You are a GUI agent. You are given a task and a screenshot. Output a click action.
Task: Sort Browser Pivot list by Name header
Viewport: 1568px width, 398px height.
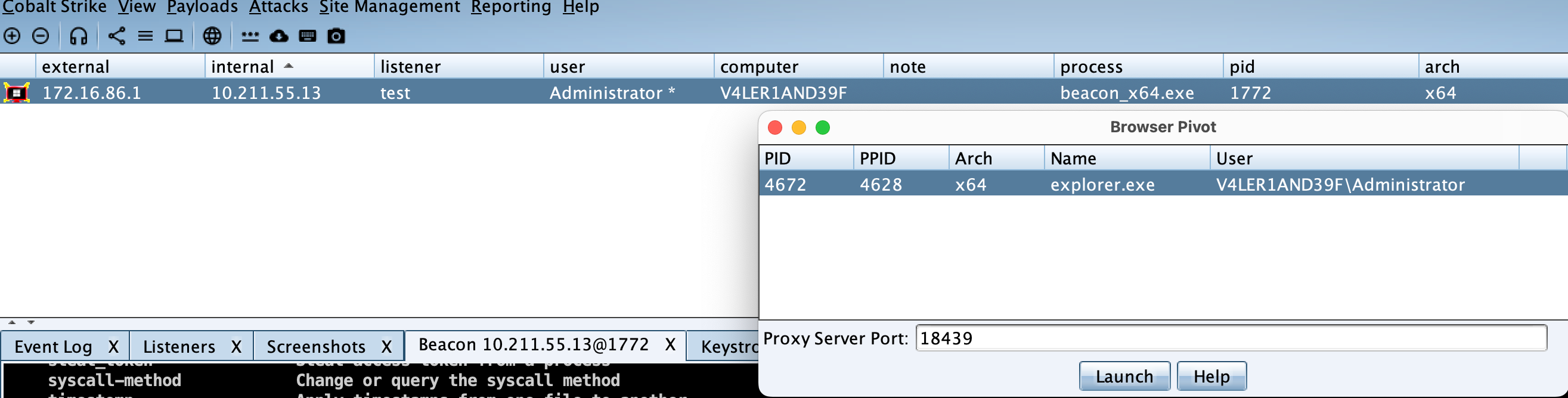(1127, 158)
